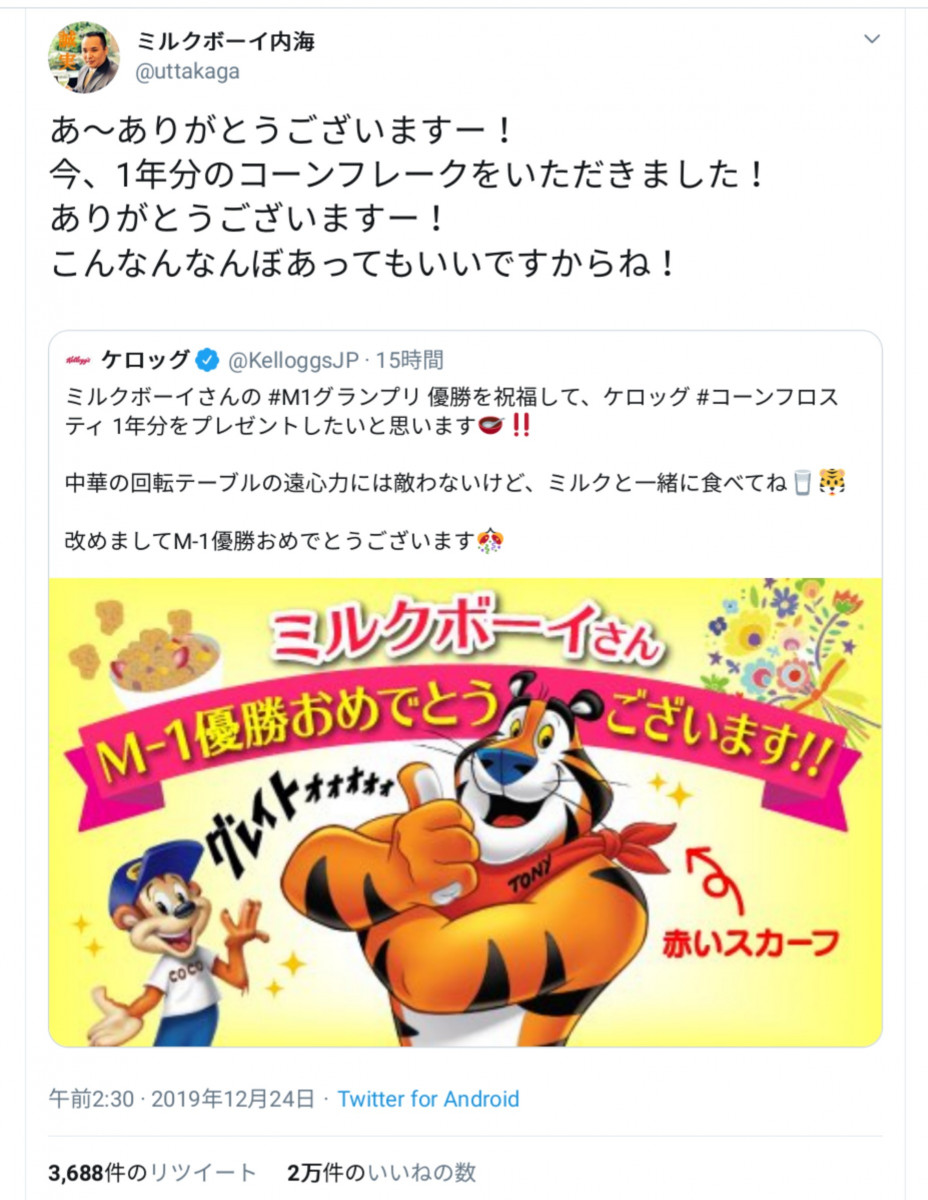Screen dimensions: 928x1200
Task: Open the tweet options chevron menu
Action: 872,40
